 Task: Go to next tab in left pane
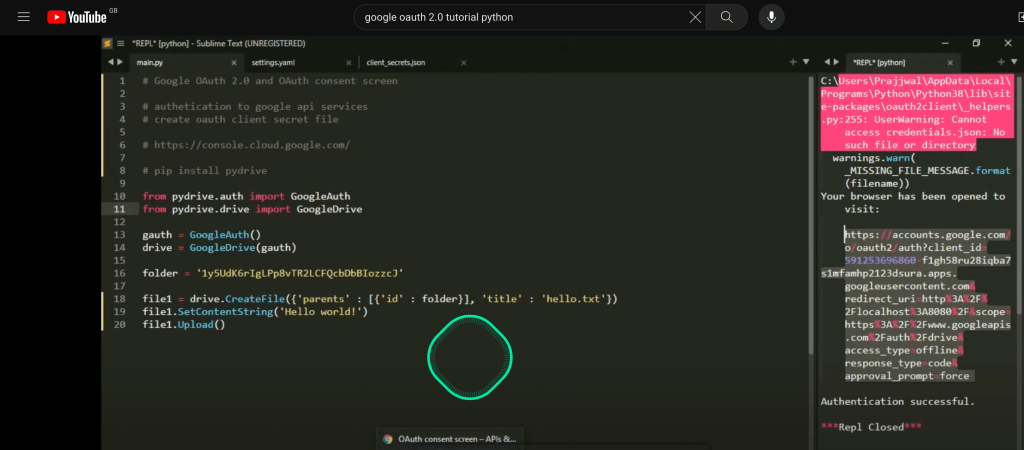click(x=120, y=62)
